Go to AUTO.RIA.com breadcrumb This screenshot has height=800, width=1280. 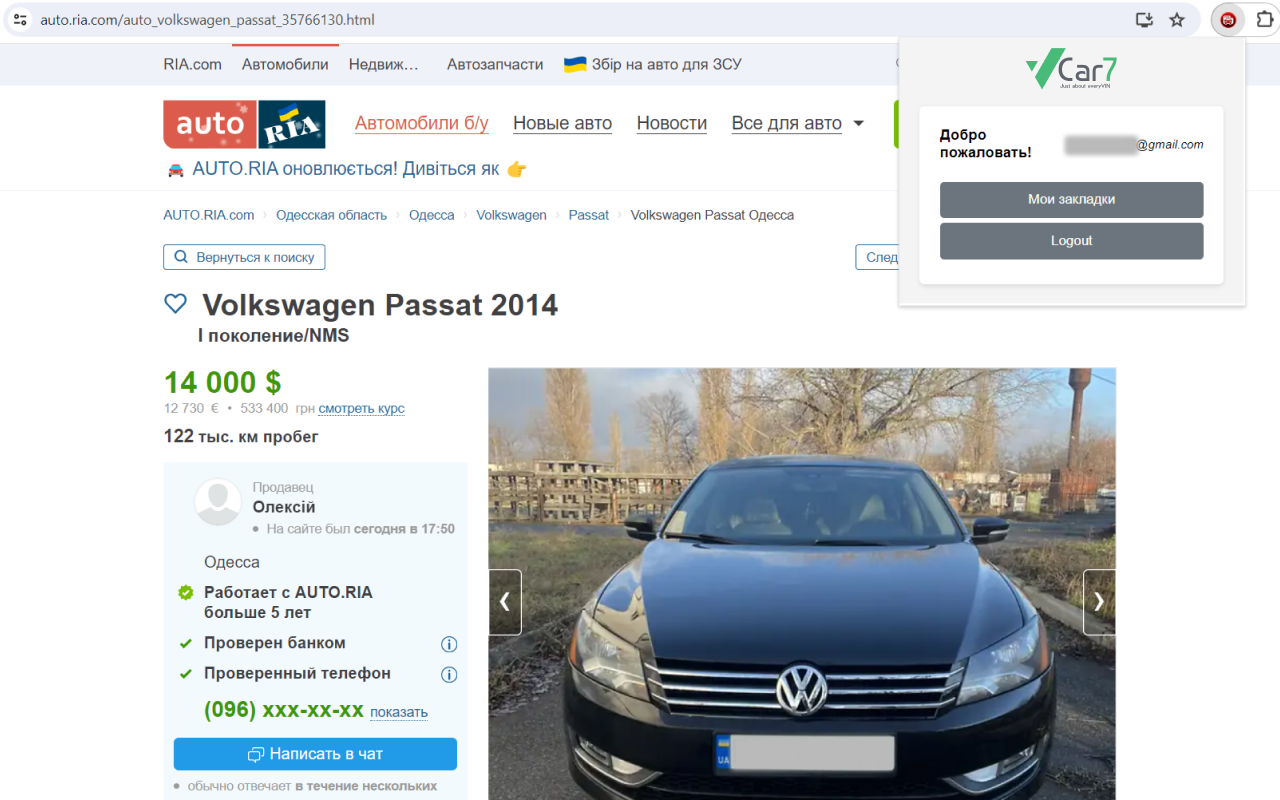(209, 215)
